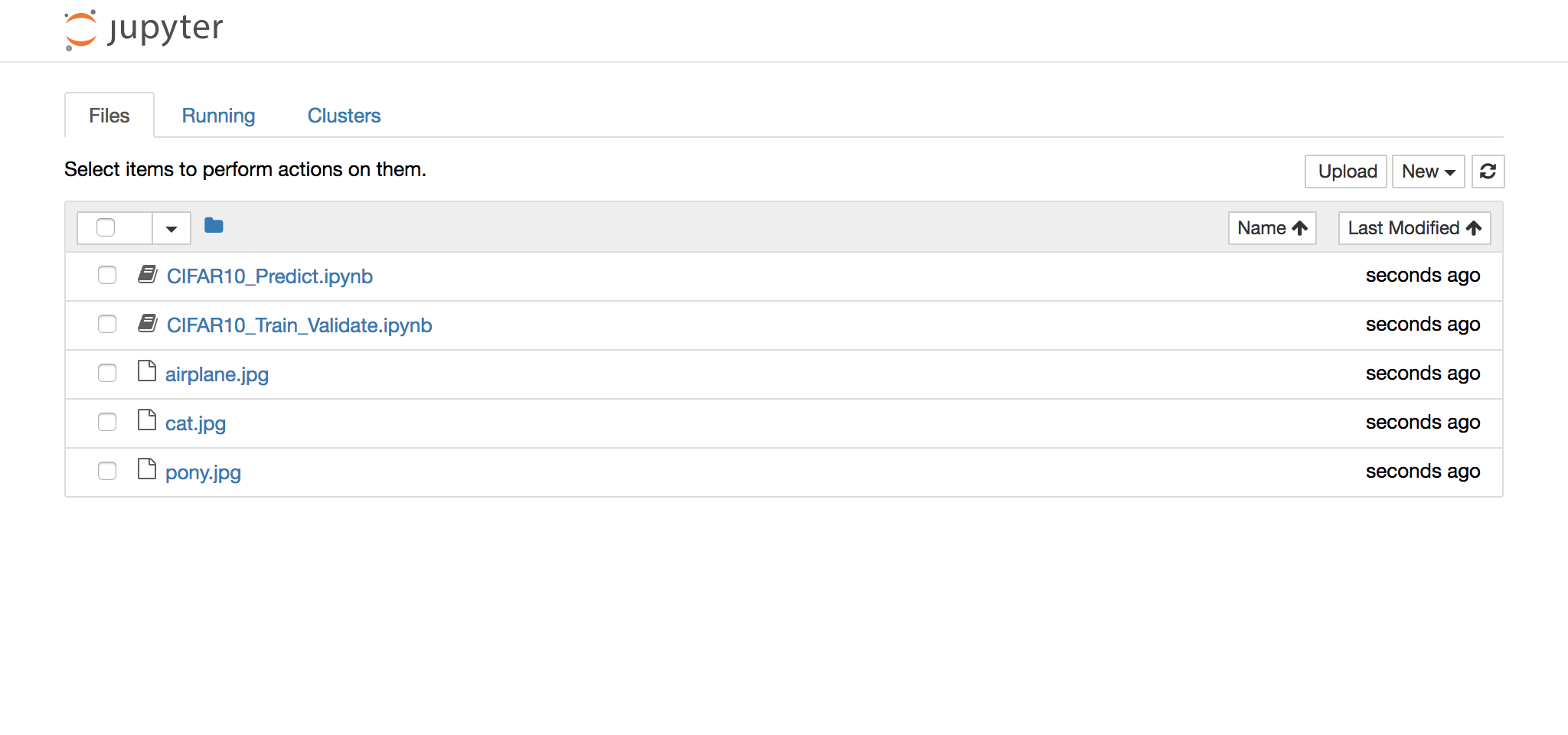Switch to the Clusters tab
The image size is (1568, 735).
click(x=344, y=116)
